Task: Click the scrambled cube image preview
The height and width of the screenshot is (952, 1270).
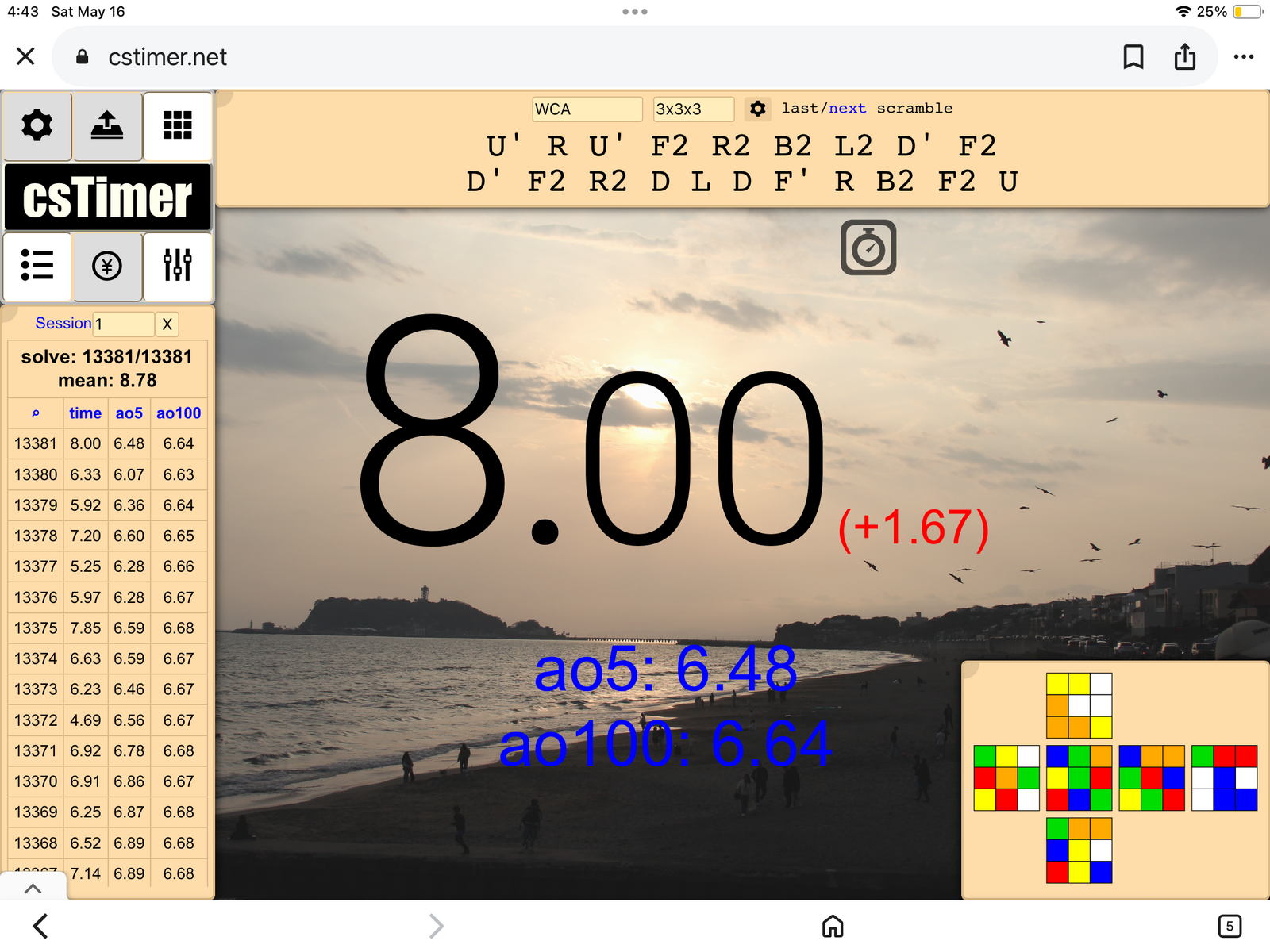Action: click(1115, 778)
